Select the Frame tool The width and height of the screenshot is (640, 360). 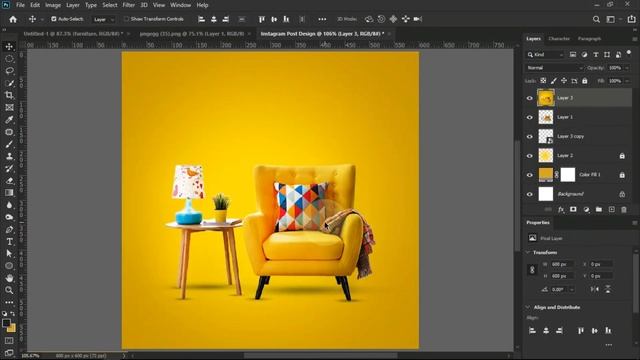pos(9,107)
